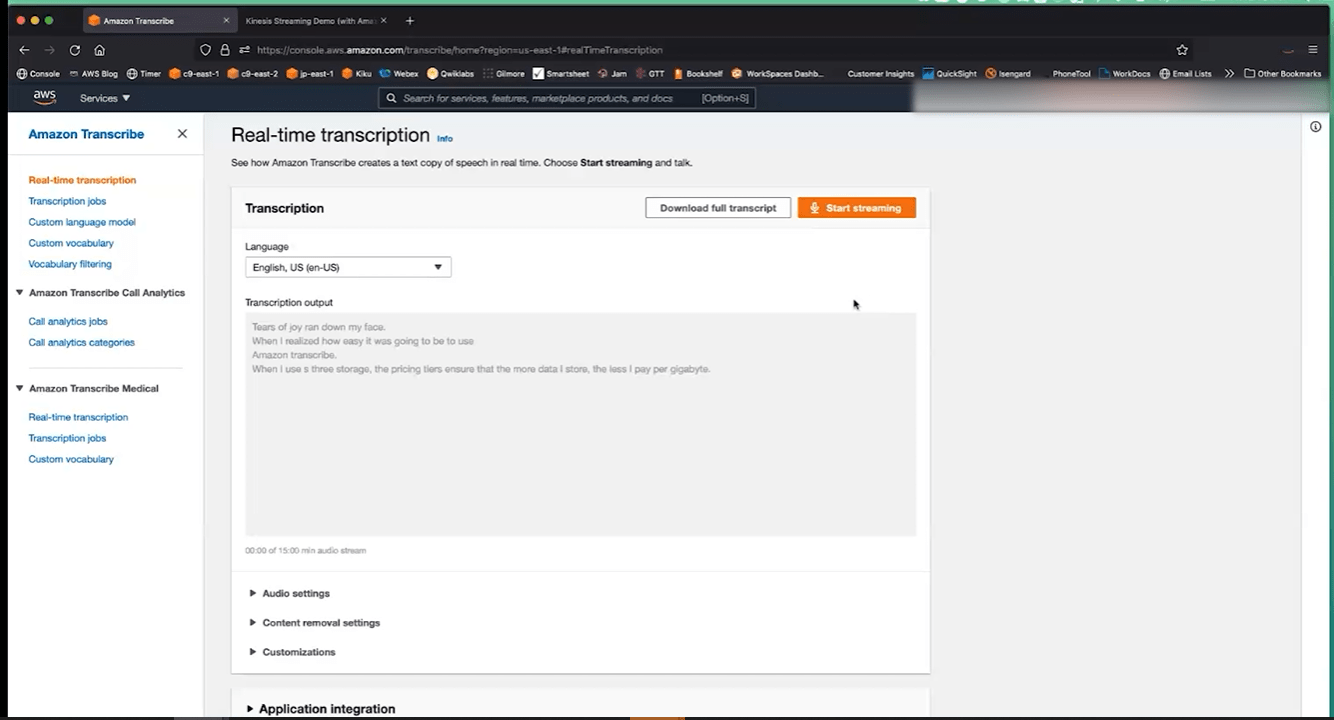This screenshot has height=720, width=1334.
Task: Open the Console bookmark
Action: [x=38, y=73]
